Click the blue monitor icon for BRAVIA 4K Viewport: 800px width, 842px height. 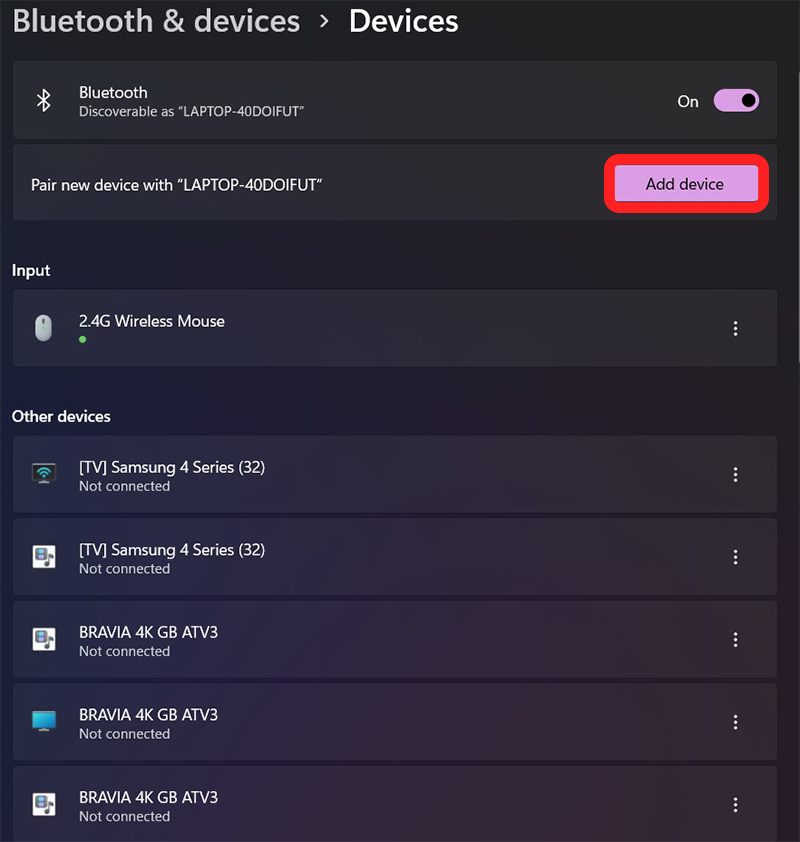43,722
